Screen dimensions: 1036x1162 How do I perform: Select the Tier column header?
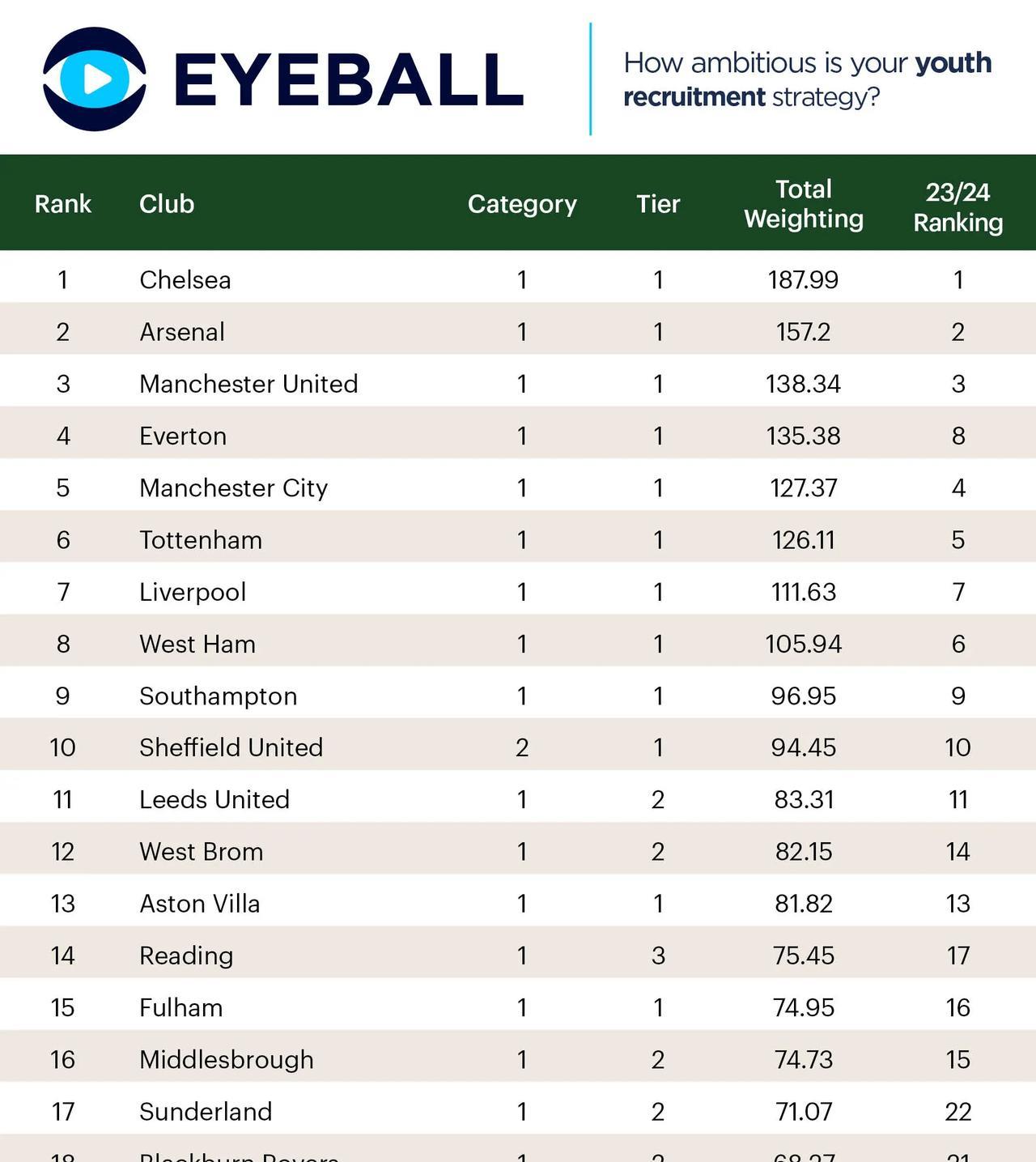658,203
